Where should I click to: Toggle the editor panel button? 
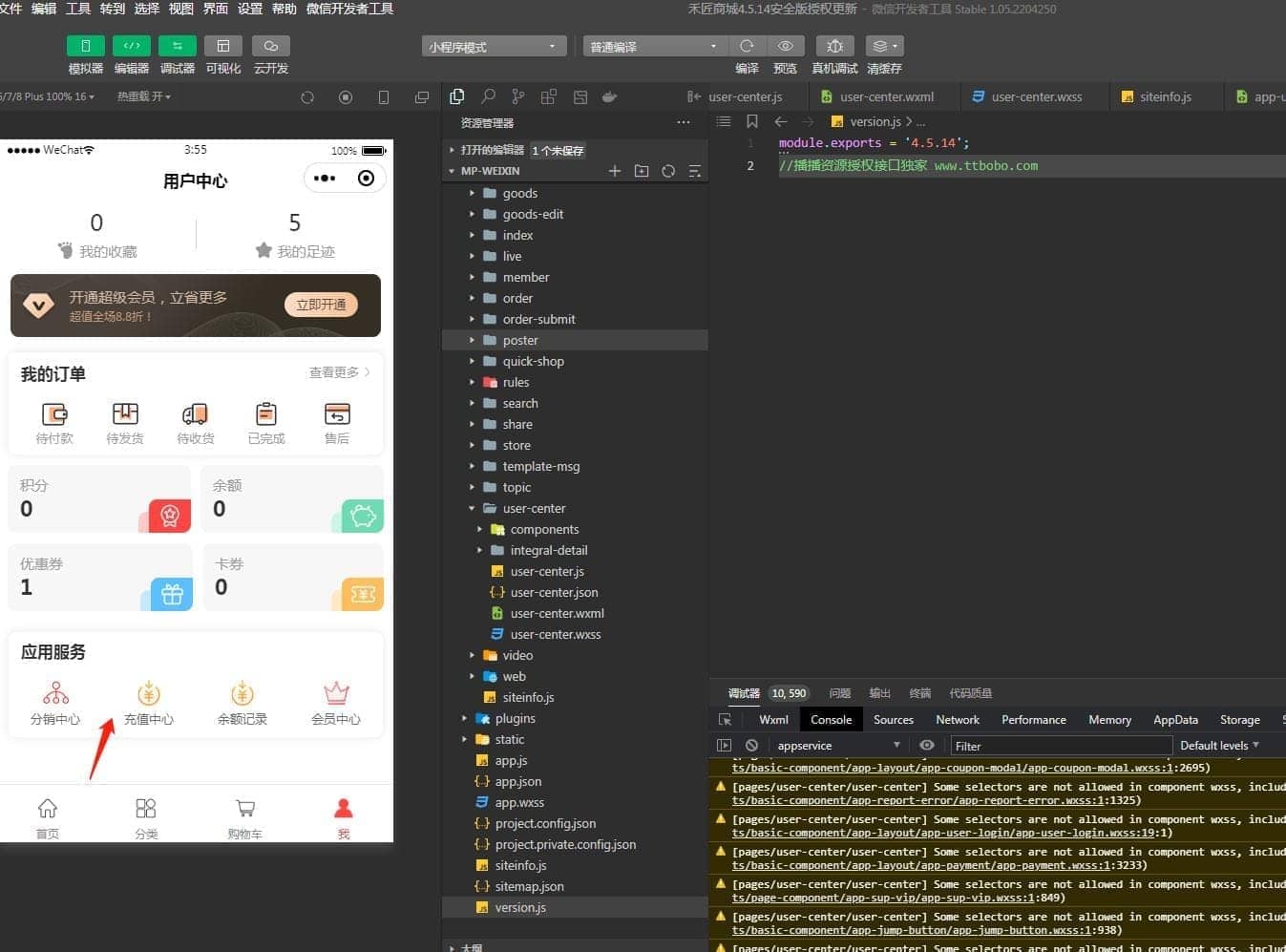tap(132, 46)
